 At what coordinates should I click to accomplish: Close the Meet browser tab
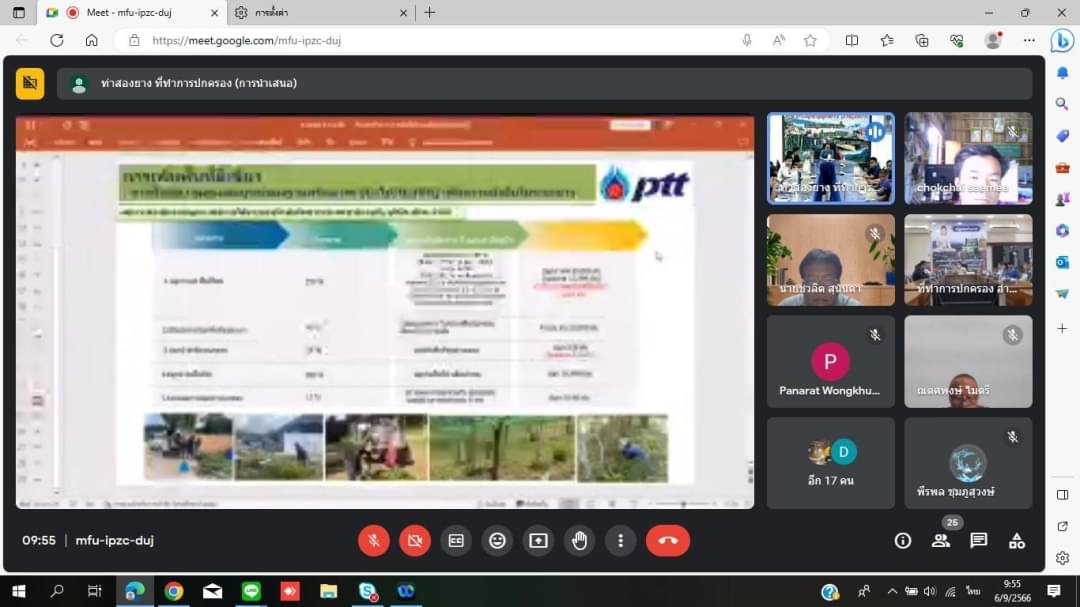click(x=214, y=12)
